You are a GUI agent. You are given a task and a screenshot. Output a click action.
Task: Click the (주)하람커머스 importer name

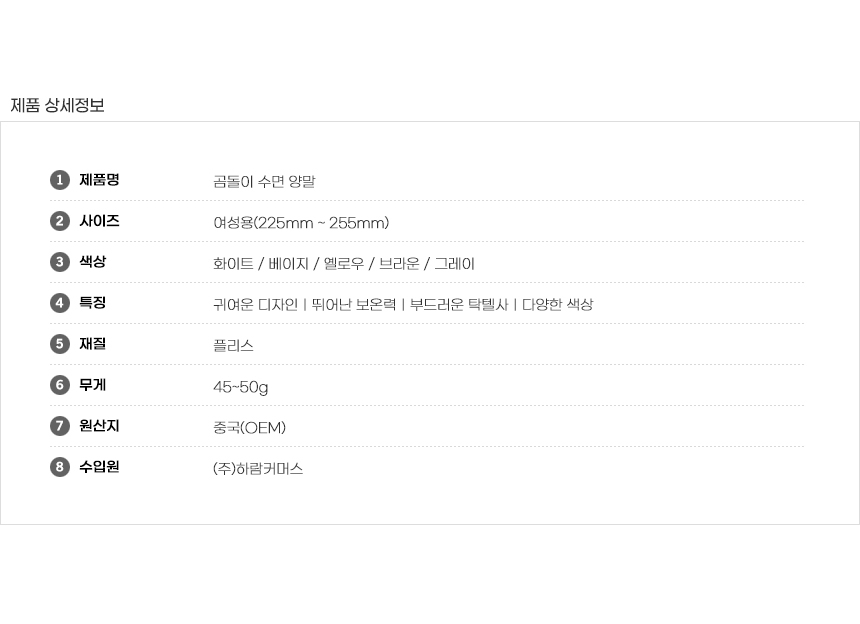(x=258, y=469)
